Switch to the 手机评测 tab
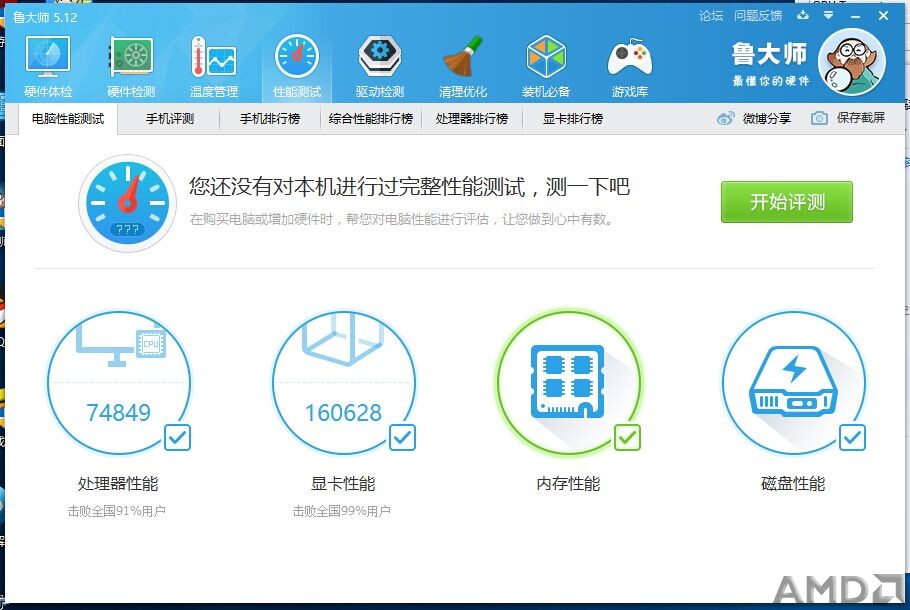 pos(169,119)
